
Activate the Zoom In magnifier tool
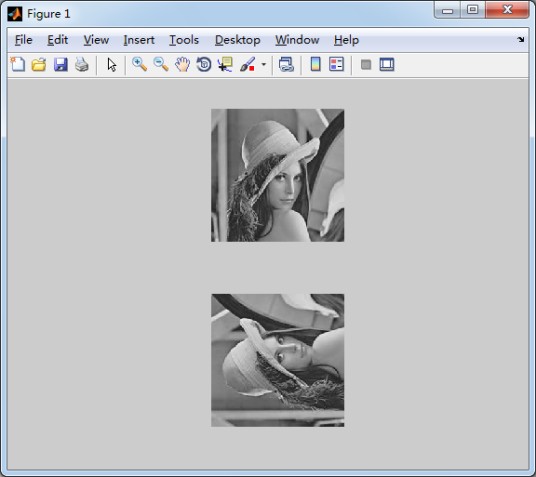[139, 64]
